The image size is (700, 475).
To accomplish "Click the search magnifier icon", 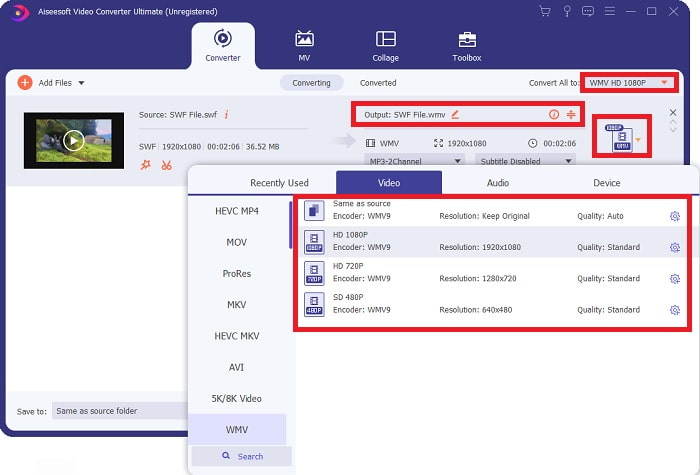I will 226,456.
